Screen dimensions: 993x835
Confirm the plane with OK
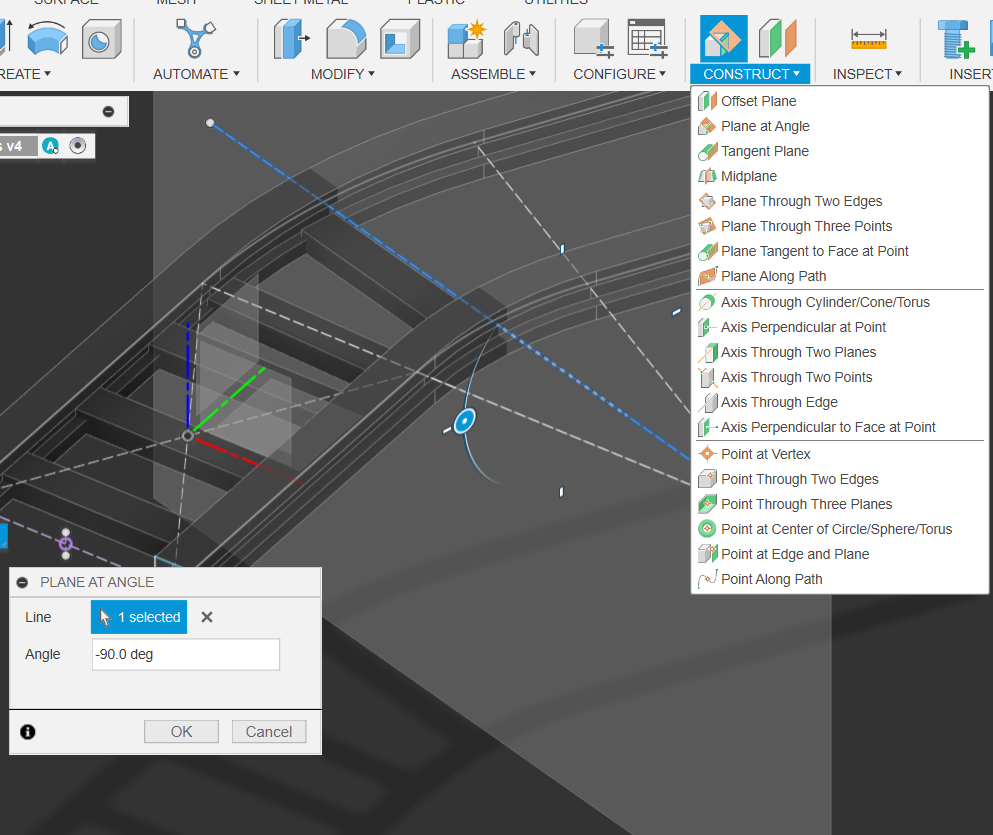pyautogui.click(x=181, y=732)
